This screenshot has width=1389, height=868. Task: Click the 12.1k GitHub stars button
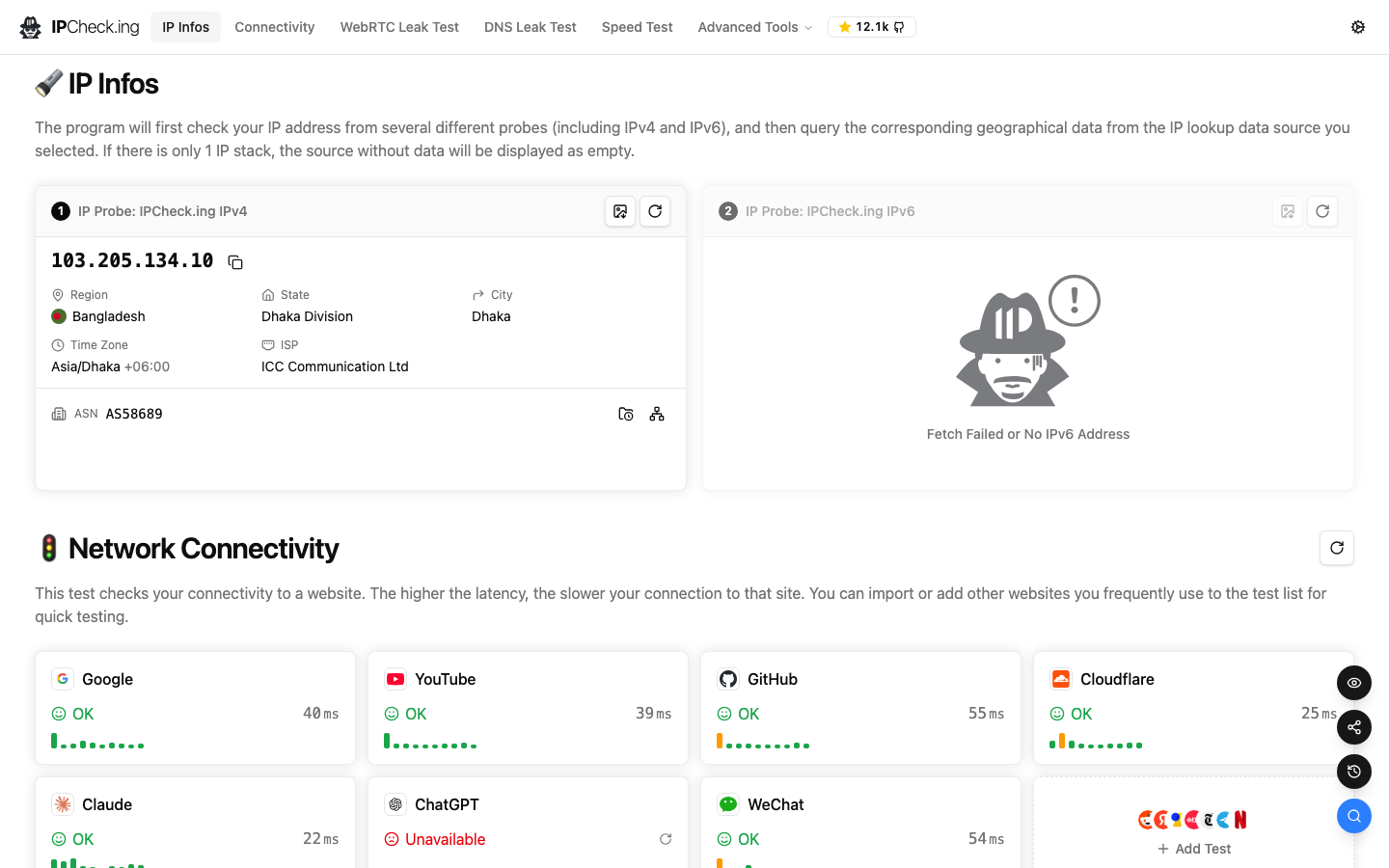pos(872,27)
